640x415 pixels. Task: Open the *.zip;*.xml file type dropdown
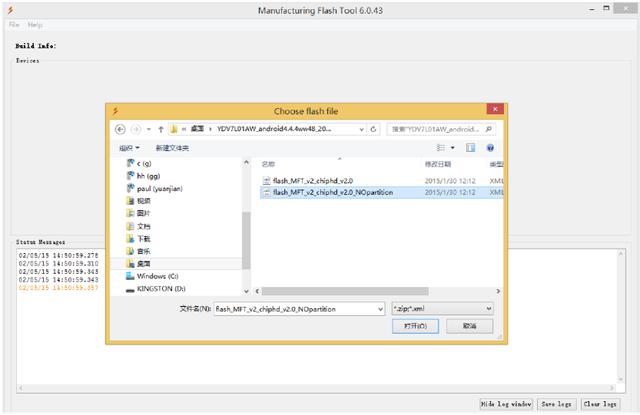coord(442,308)
